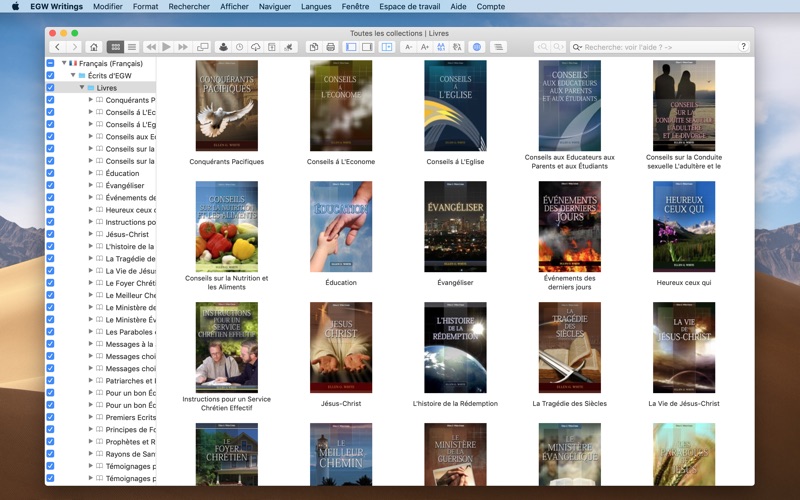Click the help question mark button
Screen dimensions: 800x500
[x=743, y=46]
